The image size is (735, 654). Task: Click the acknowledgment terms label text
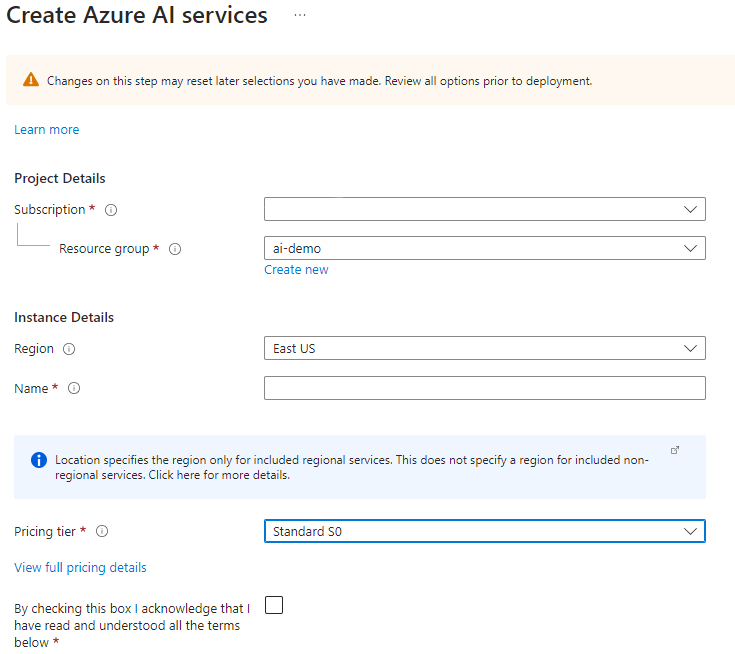coord(132,625)
